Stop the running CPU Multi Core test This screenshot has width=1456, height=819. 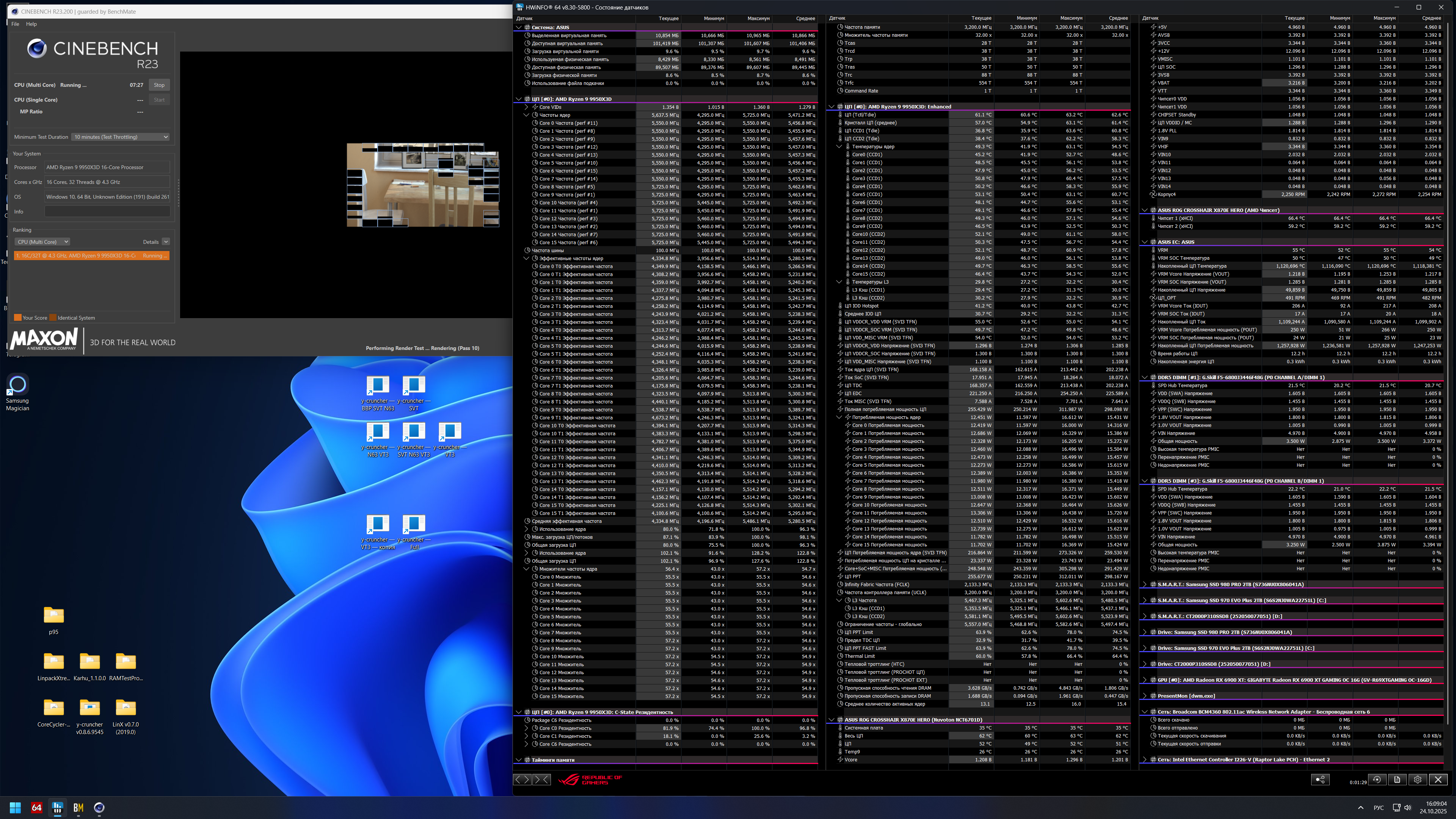click(159, 85)
